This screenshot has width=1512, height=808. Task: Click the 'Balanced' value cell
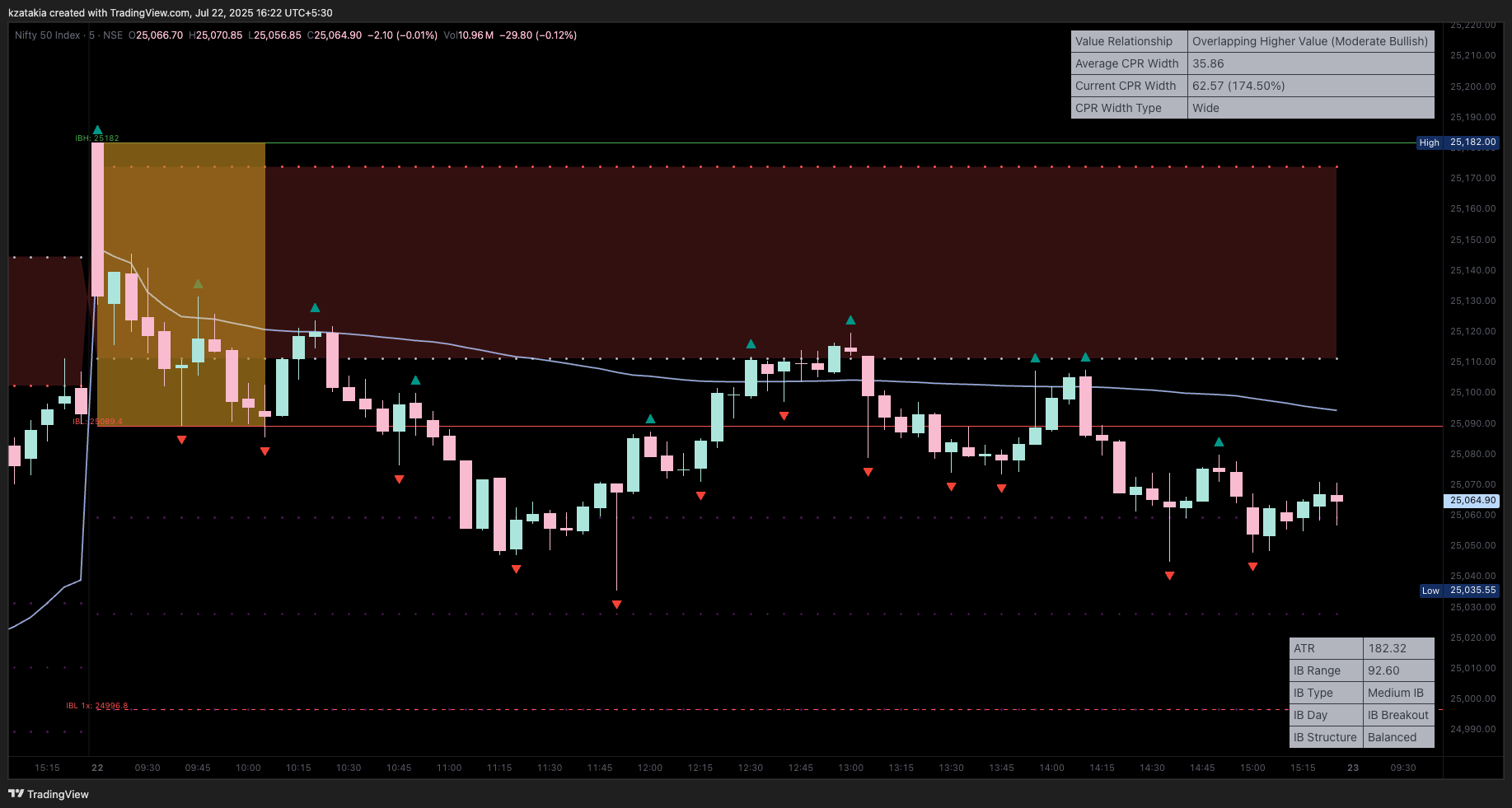(x=1398, y=737)
